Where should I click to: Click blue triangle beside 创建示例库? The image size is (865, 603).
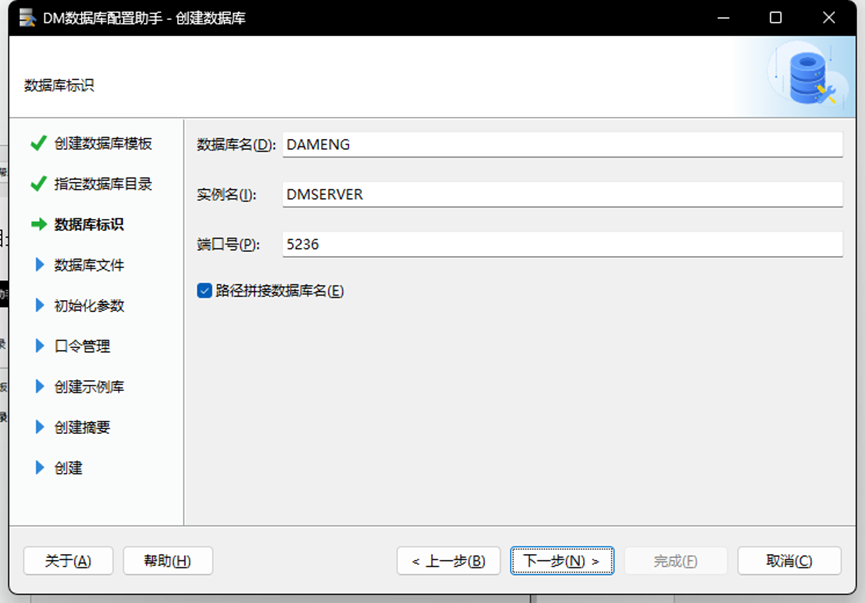coord(39,386)
